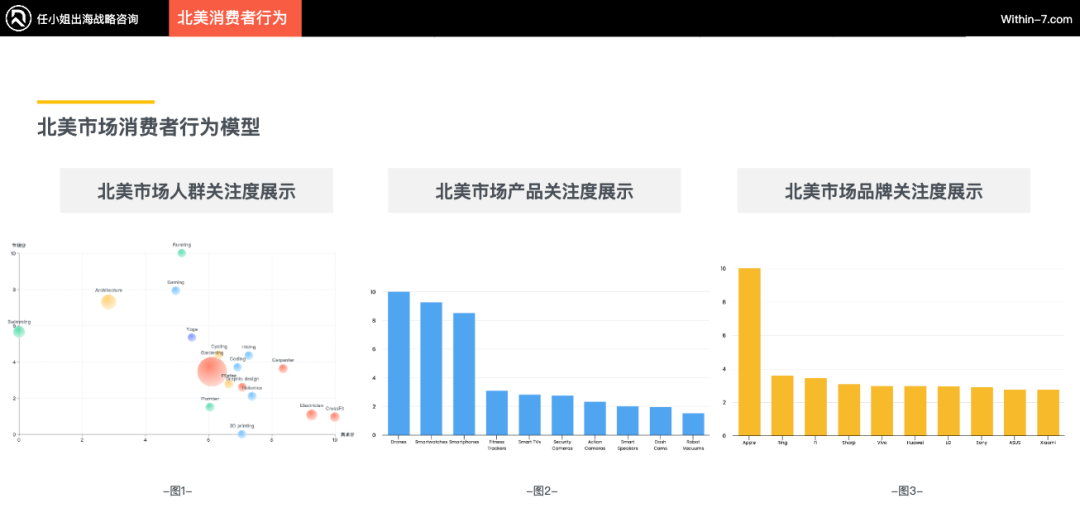
Task: Click the -图2- caption
Action: tap(541, 491)
